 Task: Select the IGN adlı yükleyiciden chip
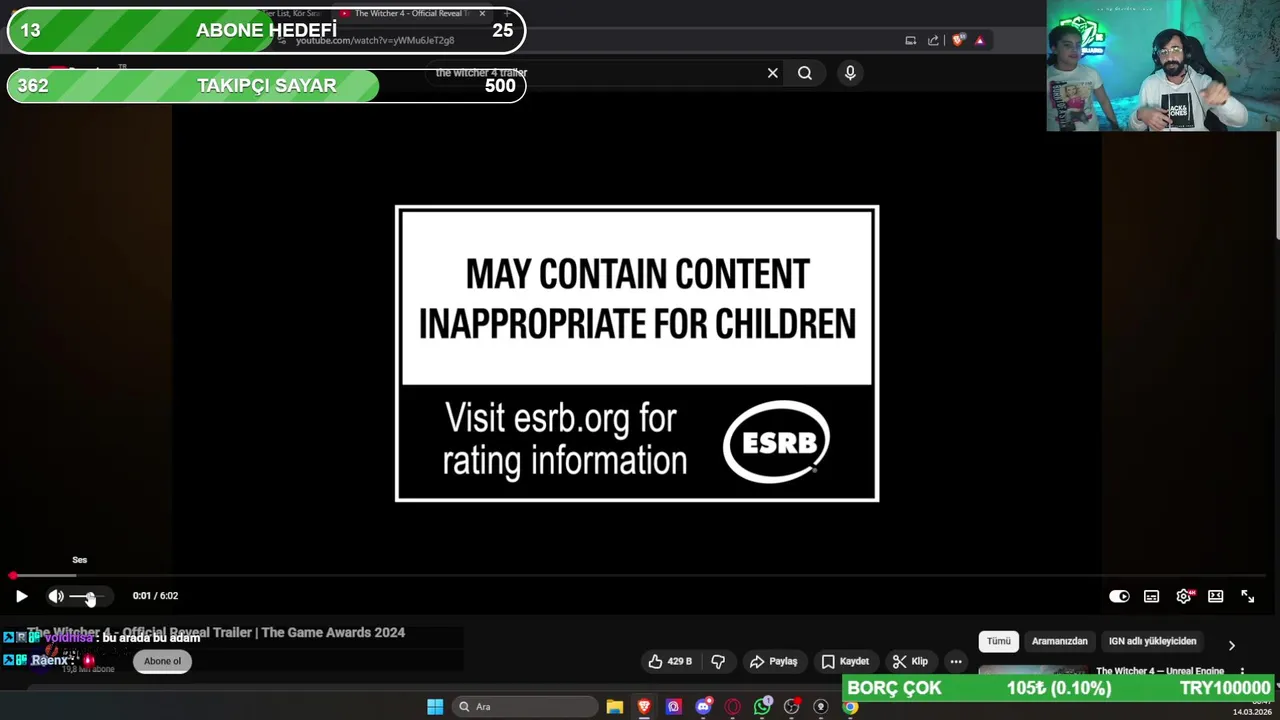(1152, 641)
